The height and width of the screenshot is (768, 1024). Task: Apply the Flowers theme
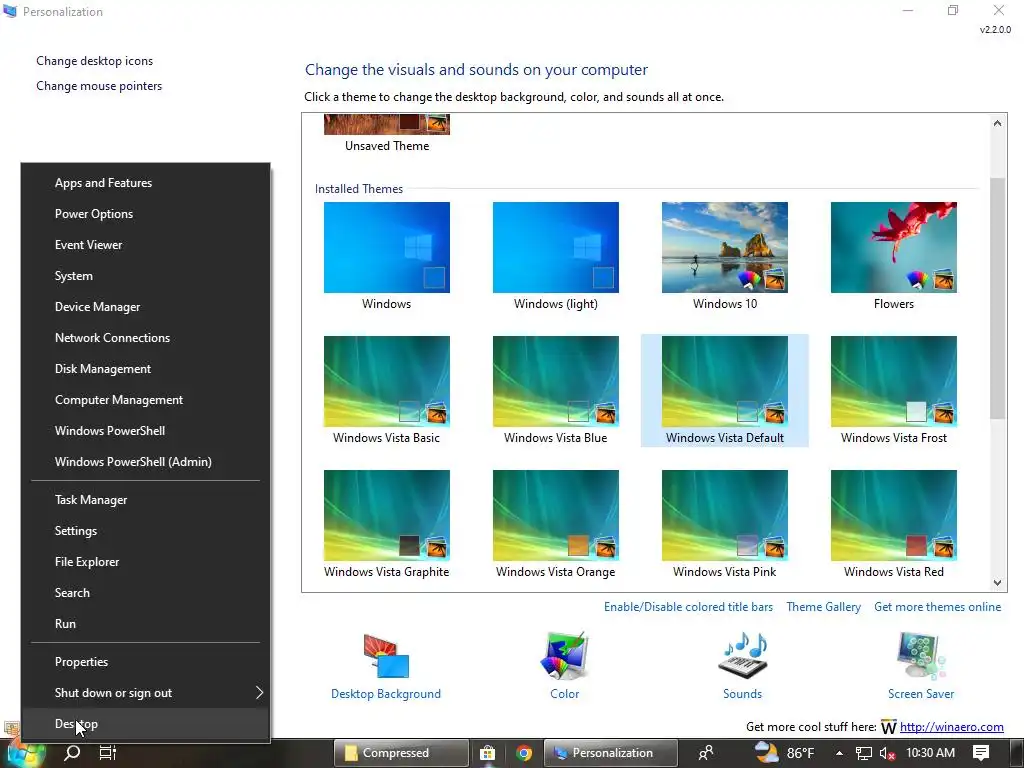(x=894, y=247)
